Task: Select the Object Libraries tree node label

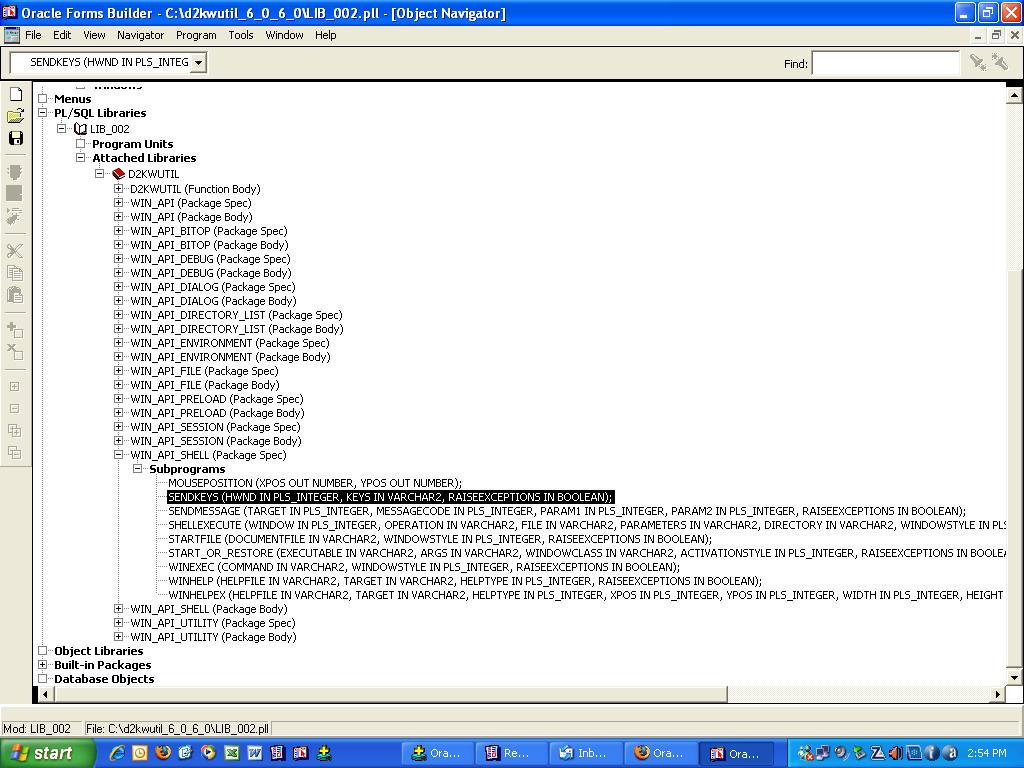Action: point(99,651)
